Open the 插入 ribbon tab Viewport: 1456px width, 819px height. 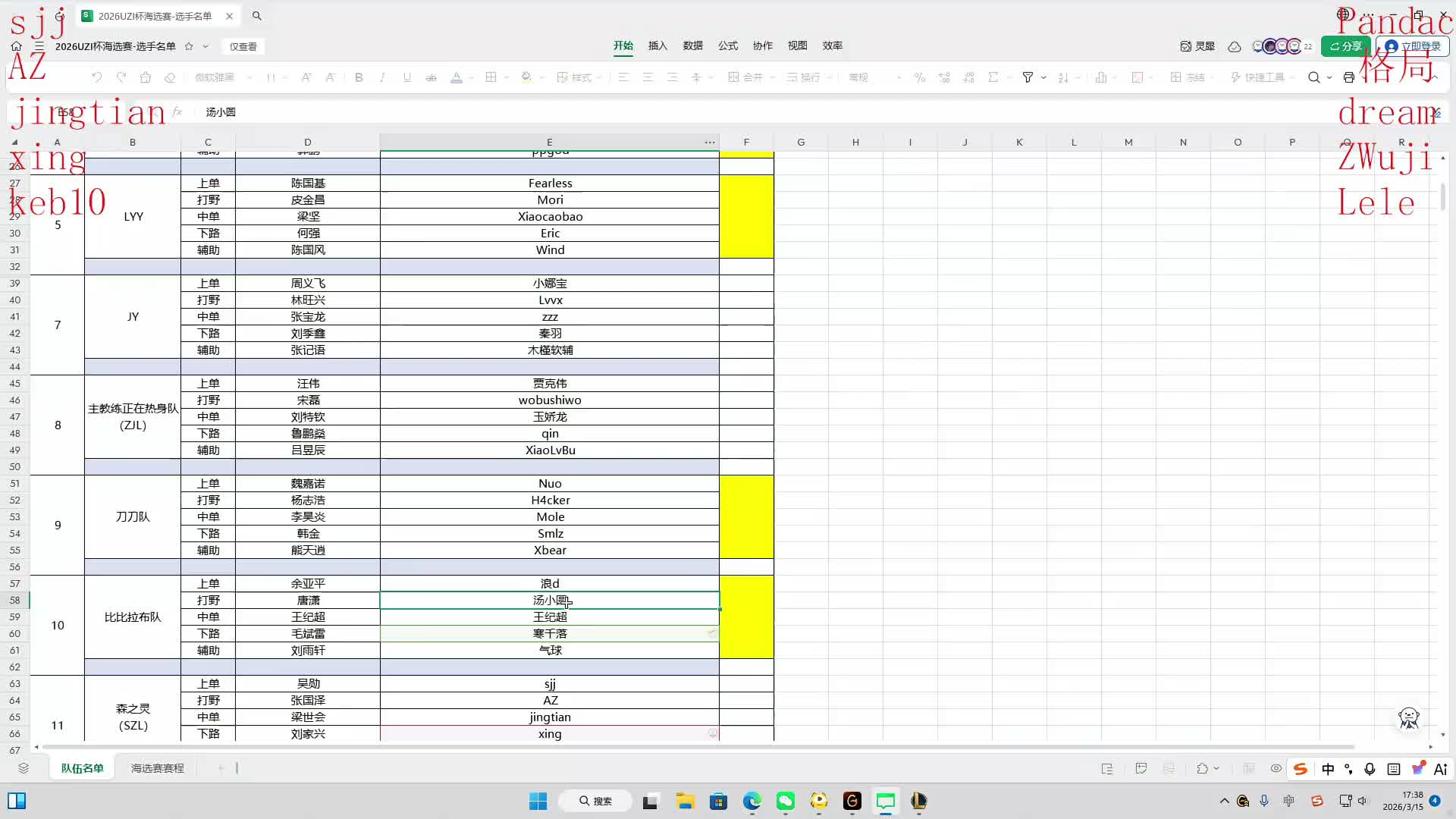(x=657, y=45)
